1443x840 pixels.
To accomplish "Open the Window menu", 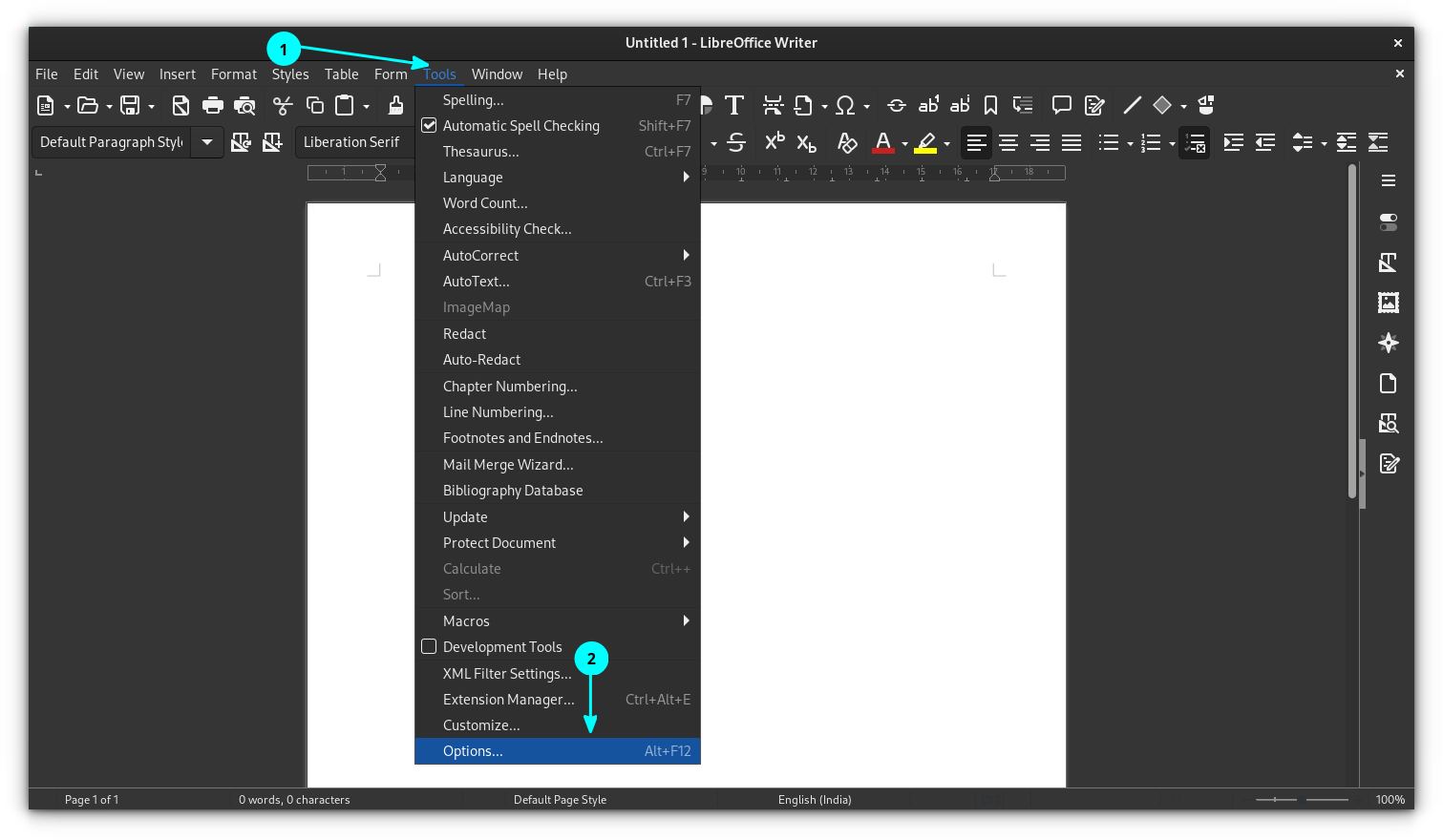I will tap(497, 73).
